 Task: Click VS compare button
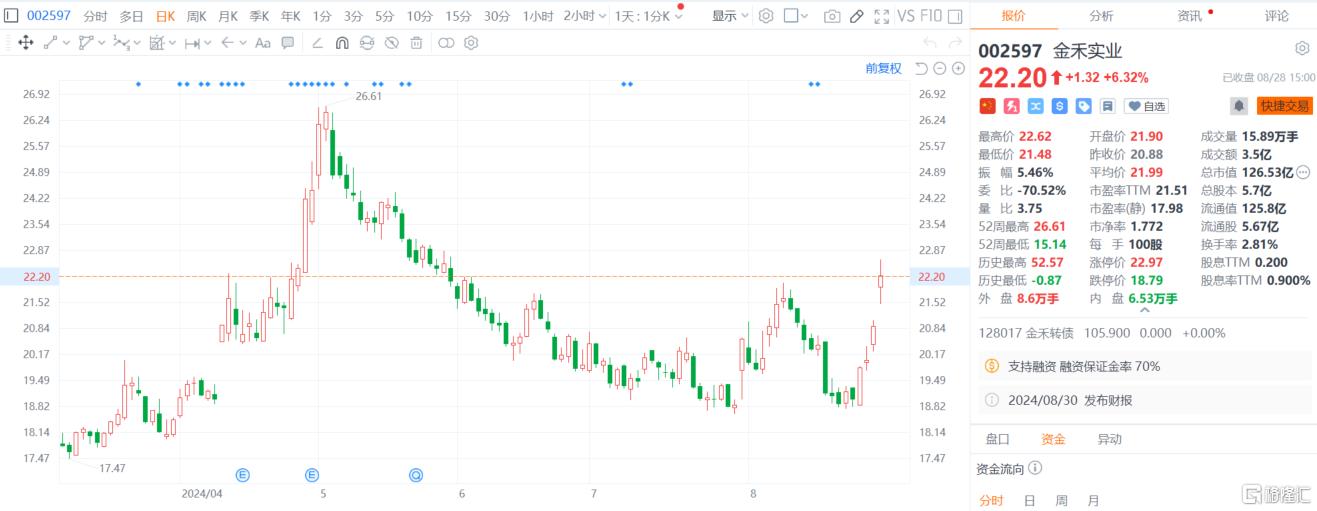tap(906, 16)
